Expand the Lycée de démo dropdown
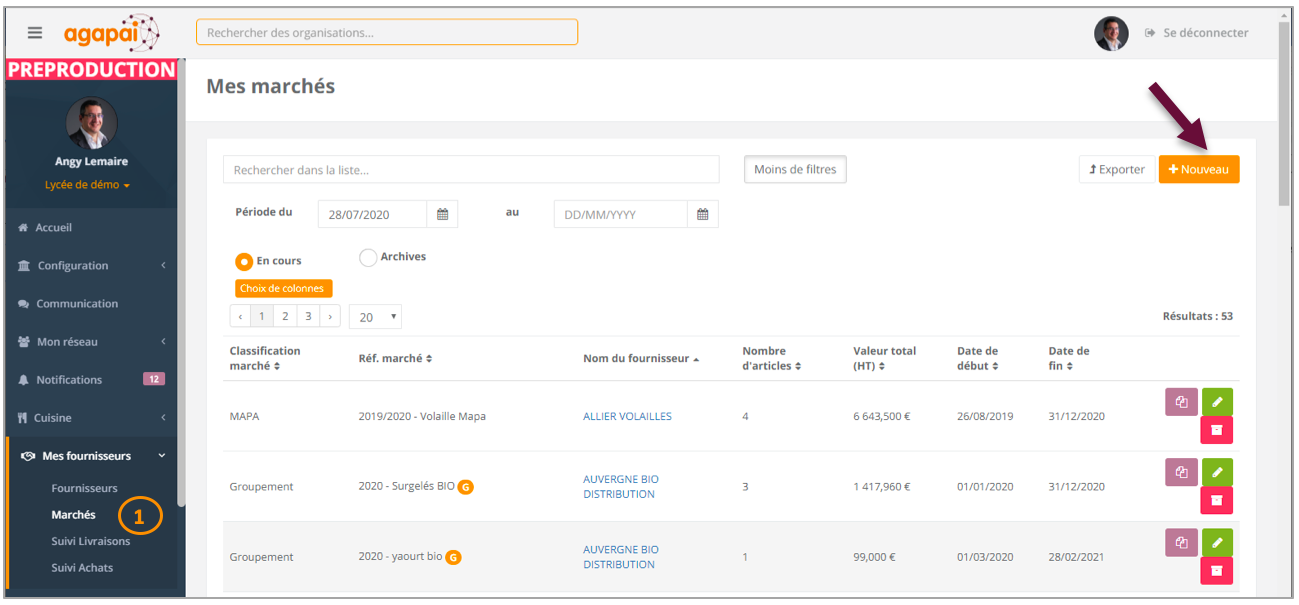 coord(88,185)
